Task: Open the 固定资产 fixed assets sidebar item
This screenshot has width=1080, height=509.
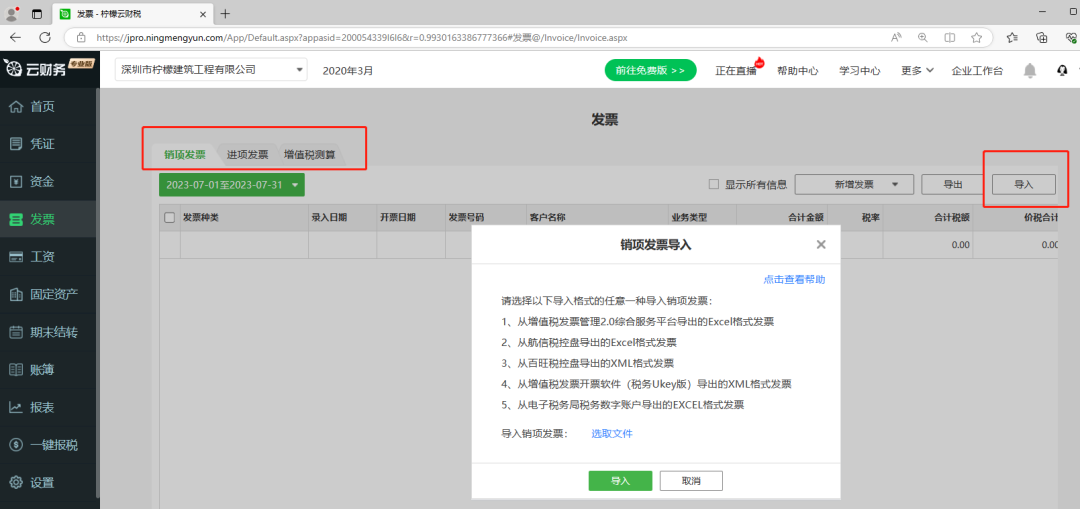Action: [50, 295]
